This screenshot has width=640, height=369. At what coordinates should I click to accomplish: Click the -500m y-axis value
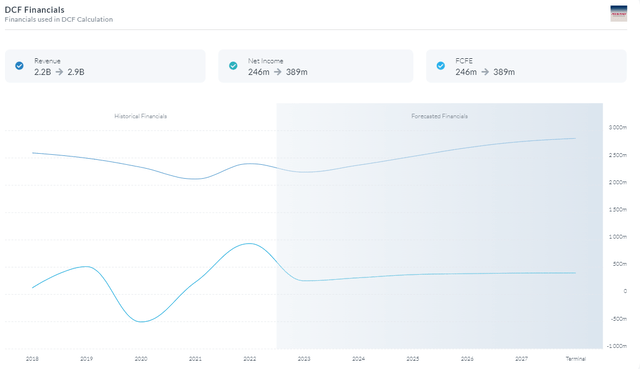point(619,319)
